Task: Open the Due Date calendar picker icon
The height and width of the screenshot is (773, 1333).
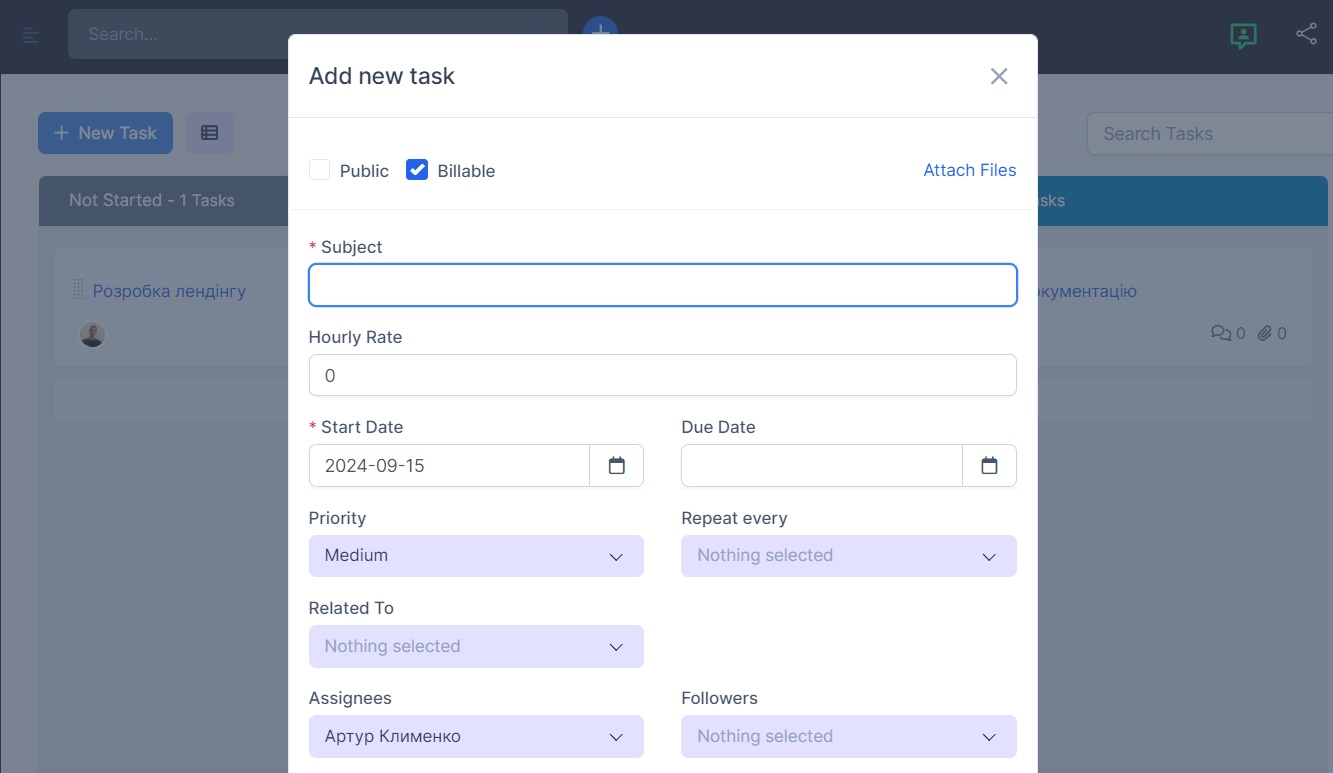Action: pos(989,466)
